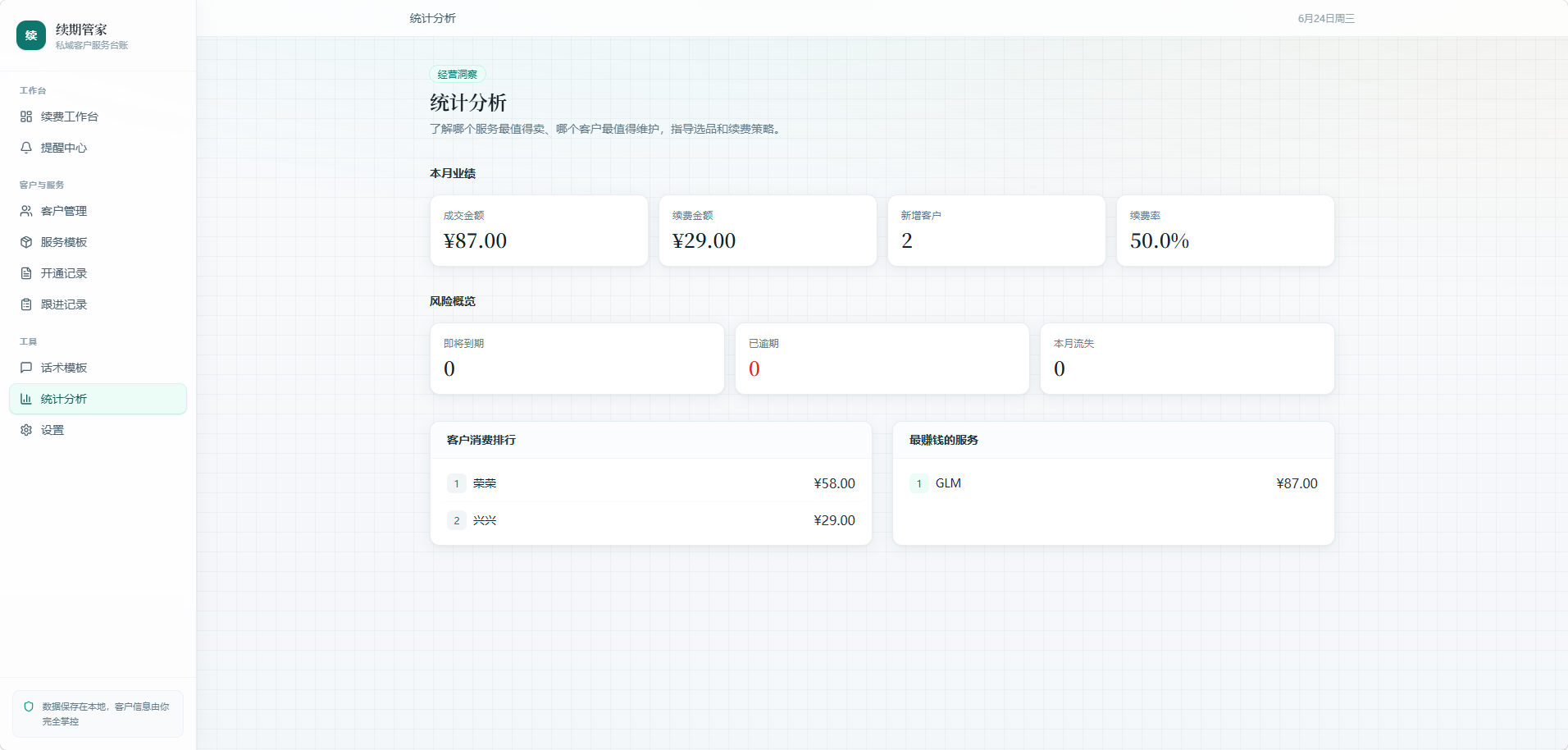Click the 成交金额 ¥87.00 card
Screen dimensions: 1568x750
pyautogui.click(x=539, y=231)
